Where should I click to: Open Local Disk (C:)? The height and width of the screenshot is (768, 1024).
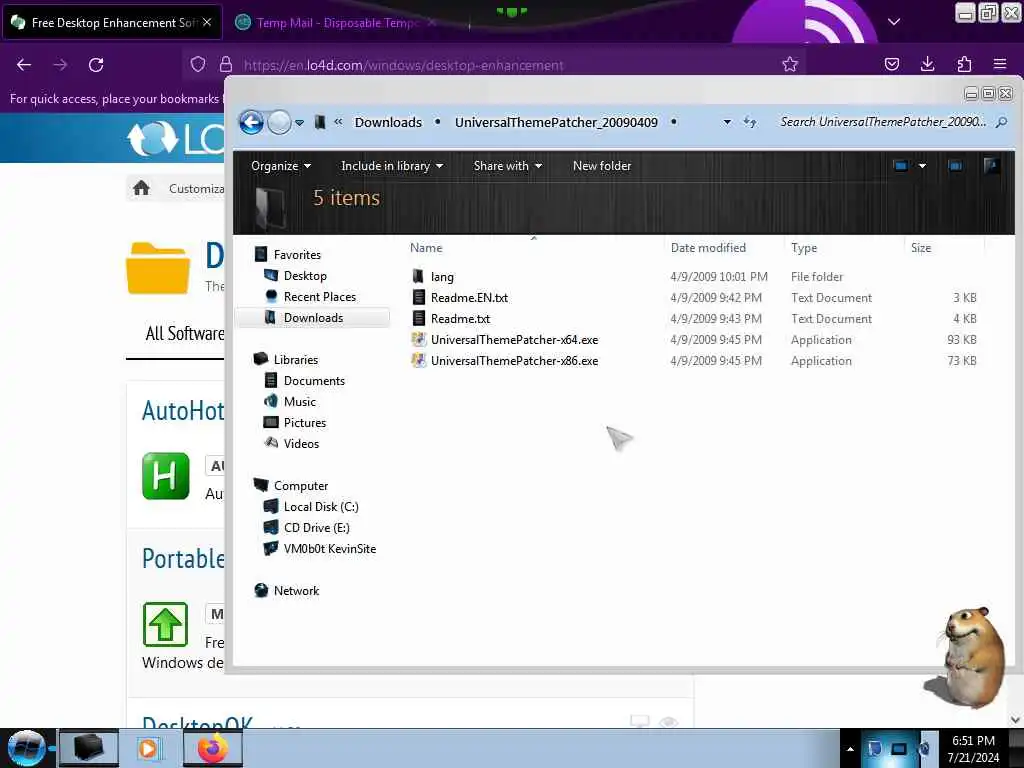321,507
